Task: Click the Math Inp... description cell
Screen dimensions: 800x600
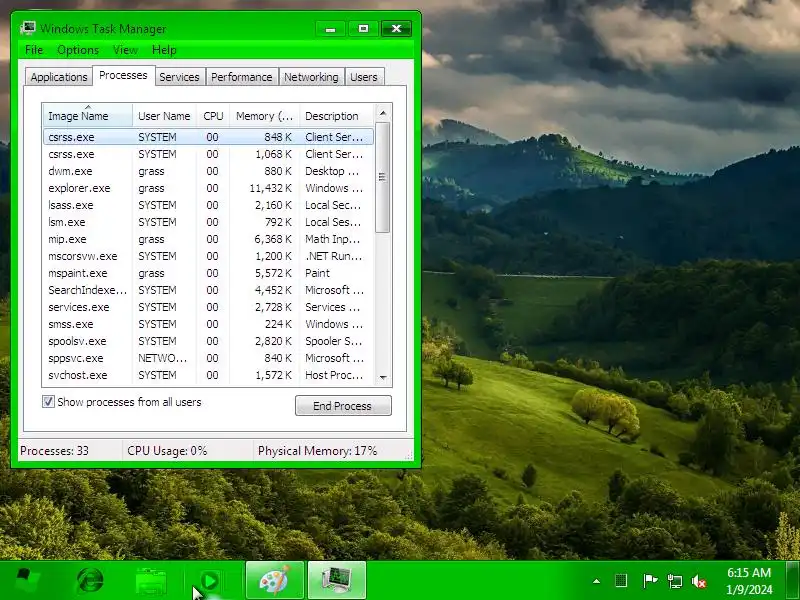Action: tap(332, 239)
